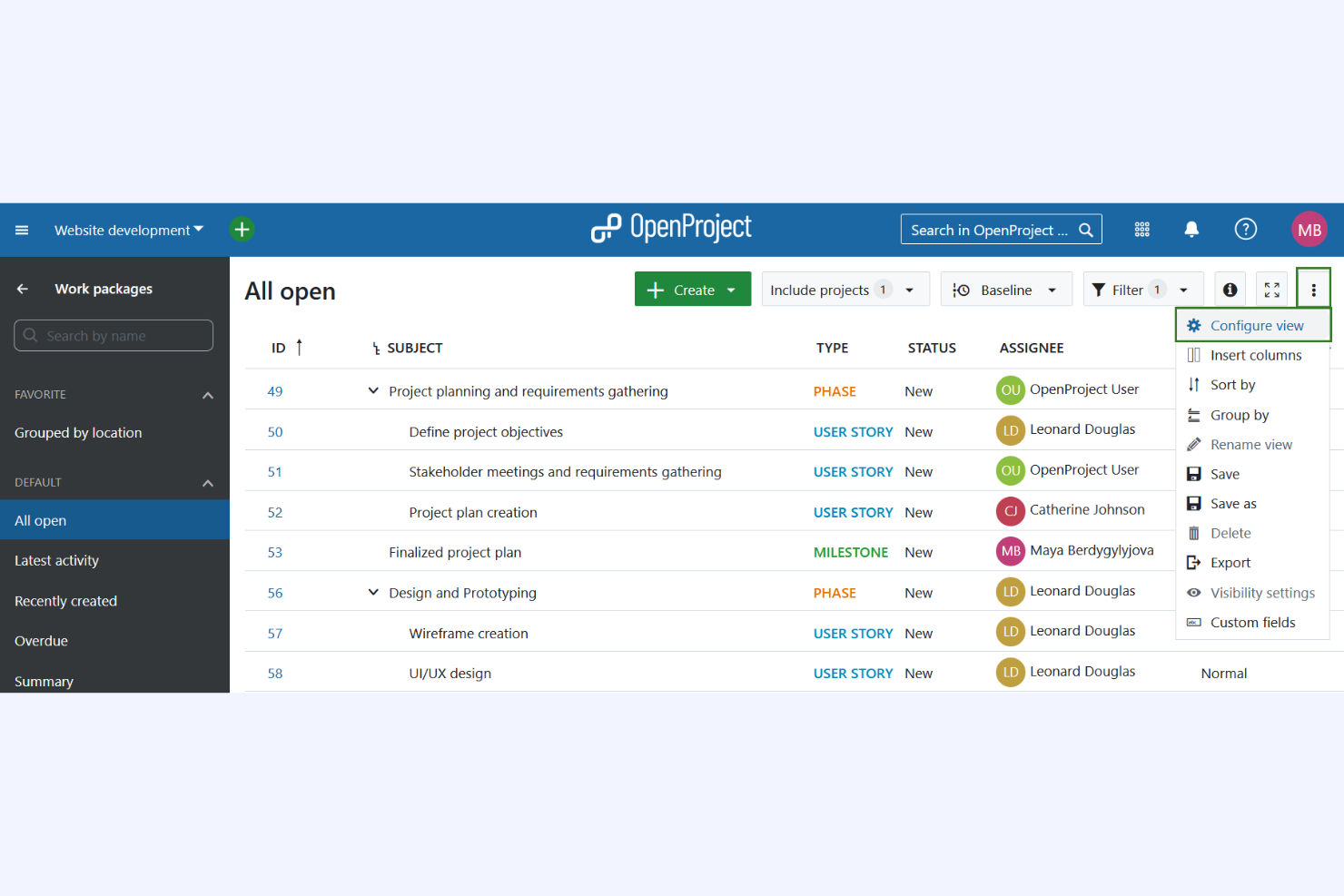Select Configure view from the menu
The width and height of the screenshot is (1344, 896).
pos(1253,325)
